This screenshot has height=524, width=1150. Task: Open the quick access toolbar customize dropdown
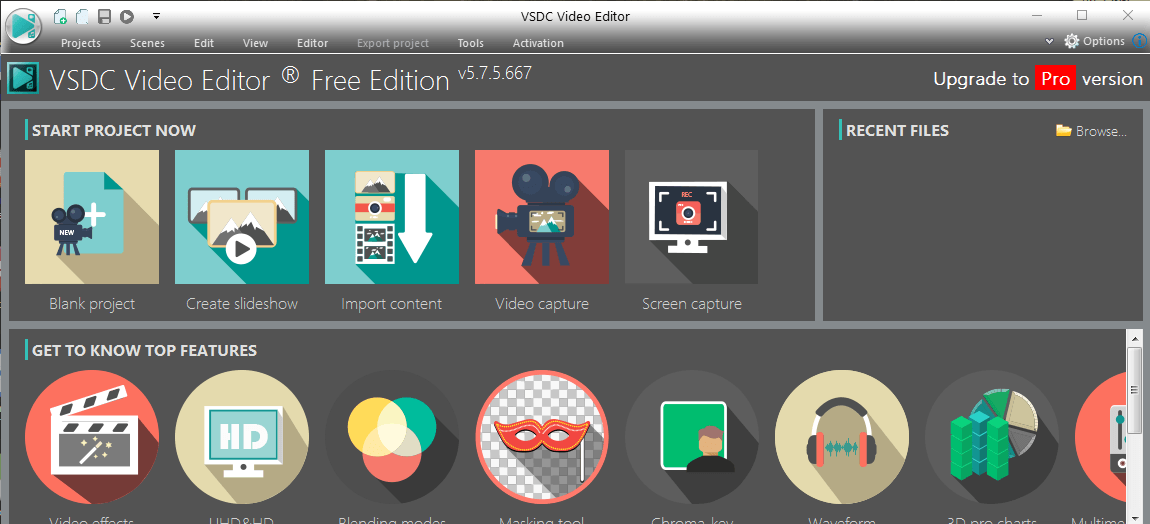[155, 15]
